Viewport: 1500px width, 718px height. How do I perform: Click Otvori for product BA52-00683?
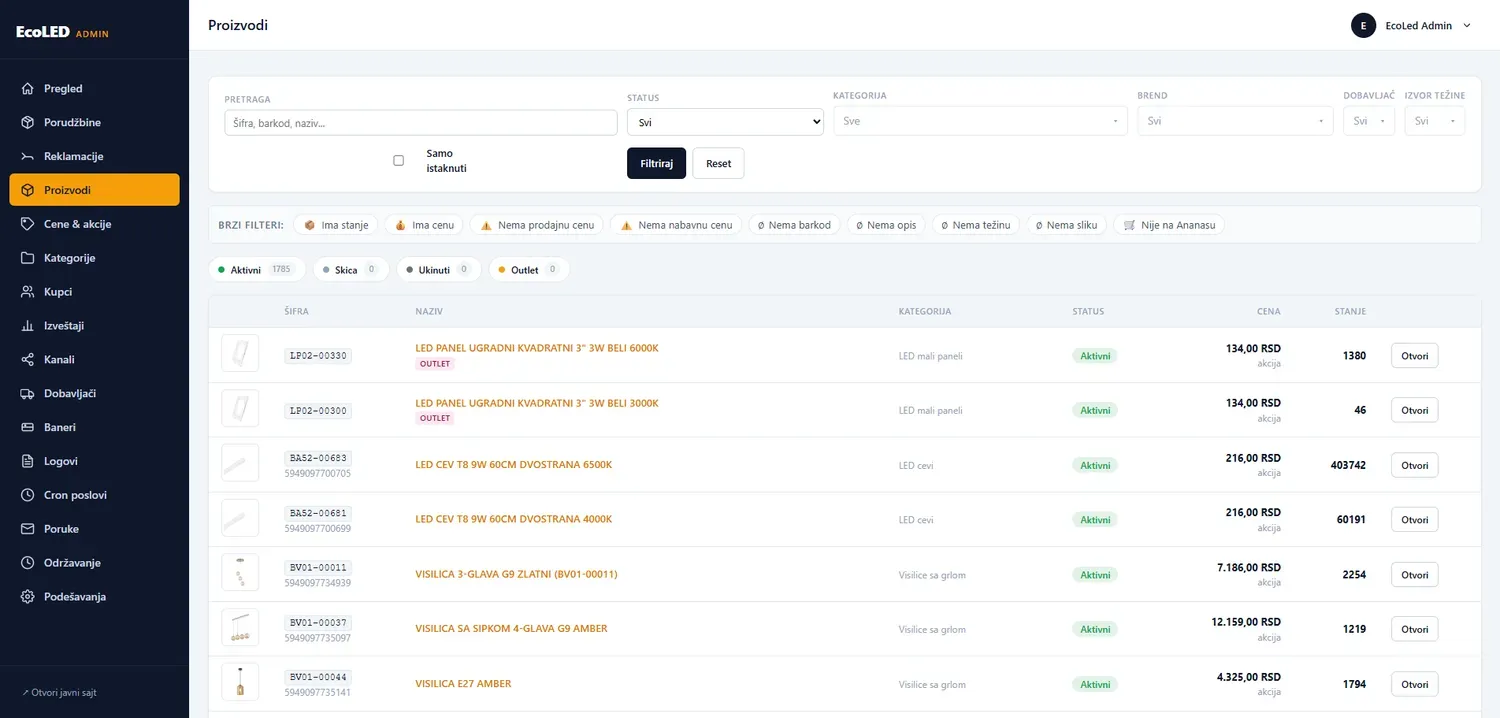point(1414,465)
